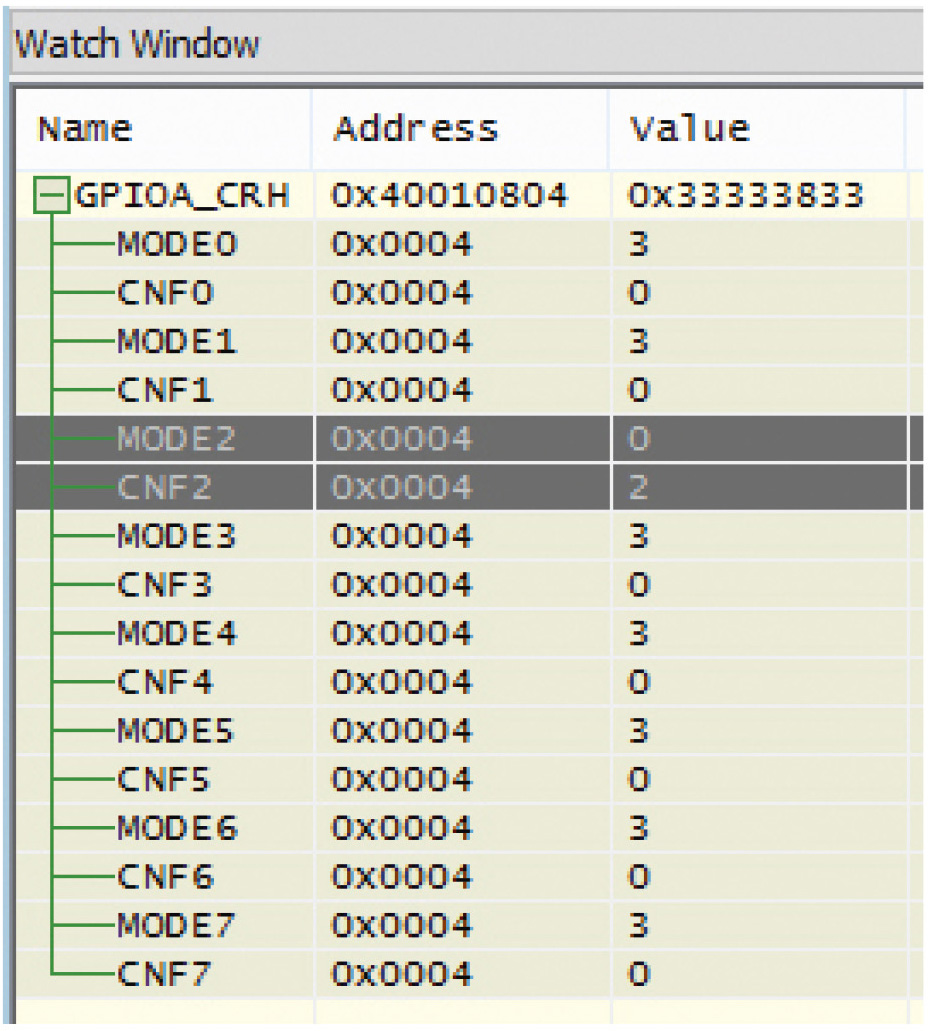
Task: Click the value 0 of CNF5
Action: tap(639, 779)
